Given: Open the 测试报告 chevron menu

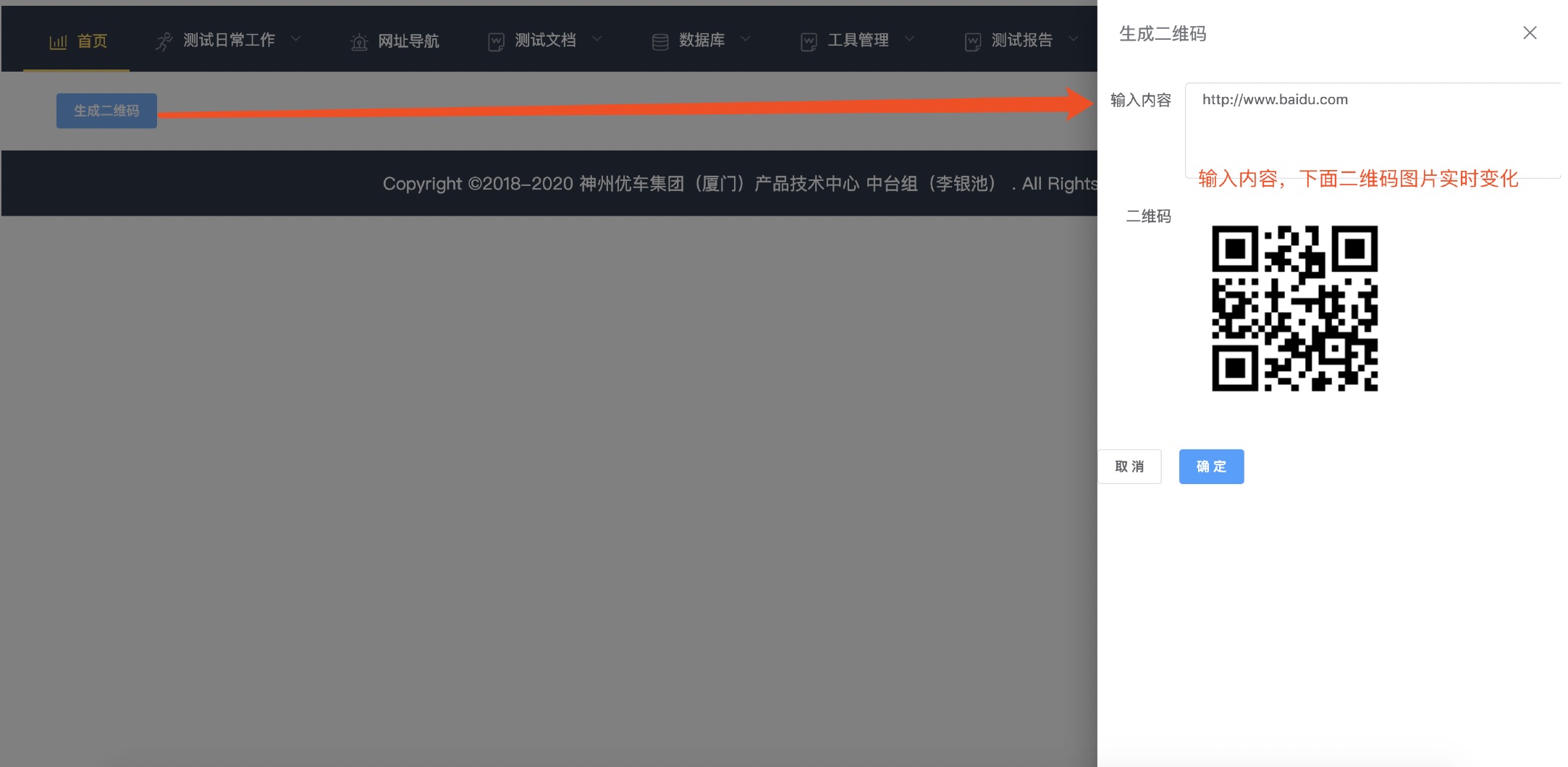Looking at the screenshot, I should click(x=1074, y=40).
